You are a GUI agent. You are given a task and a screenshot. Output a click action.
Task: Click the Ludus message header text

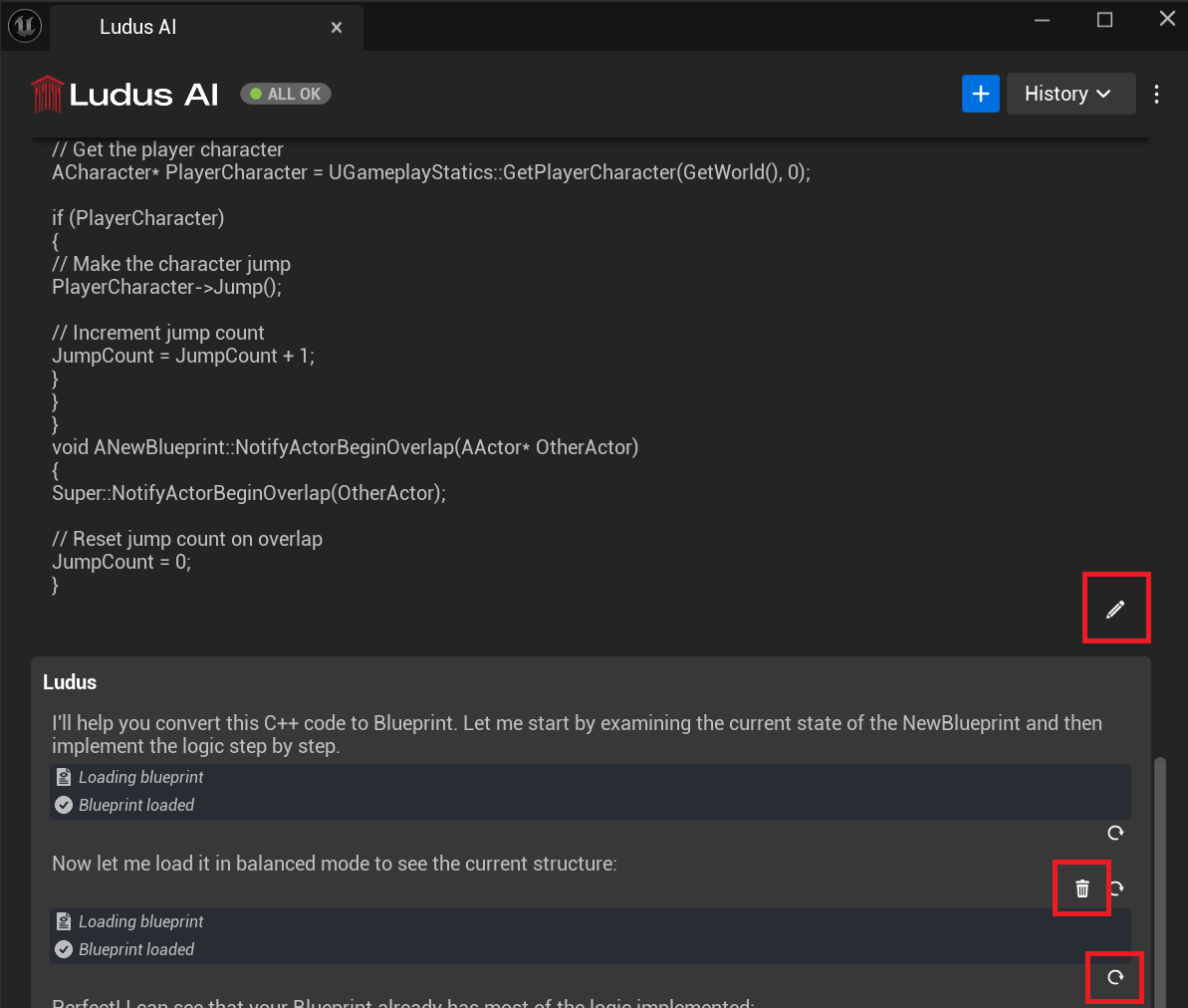[x=69, y=681]
